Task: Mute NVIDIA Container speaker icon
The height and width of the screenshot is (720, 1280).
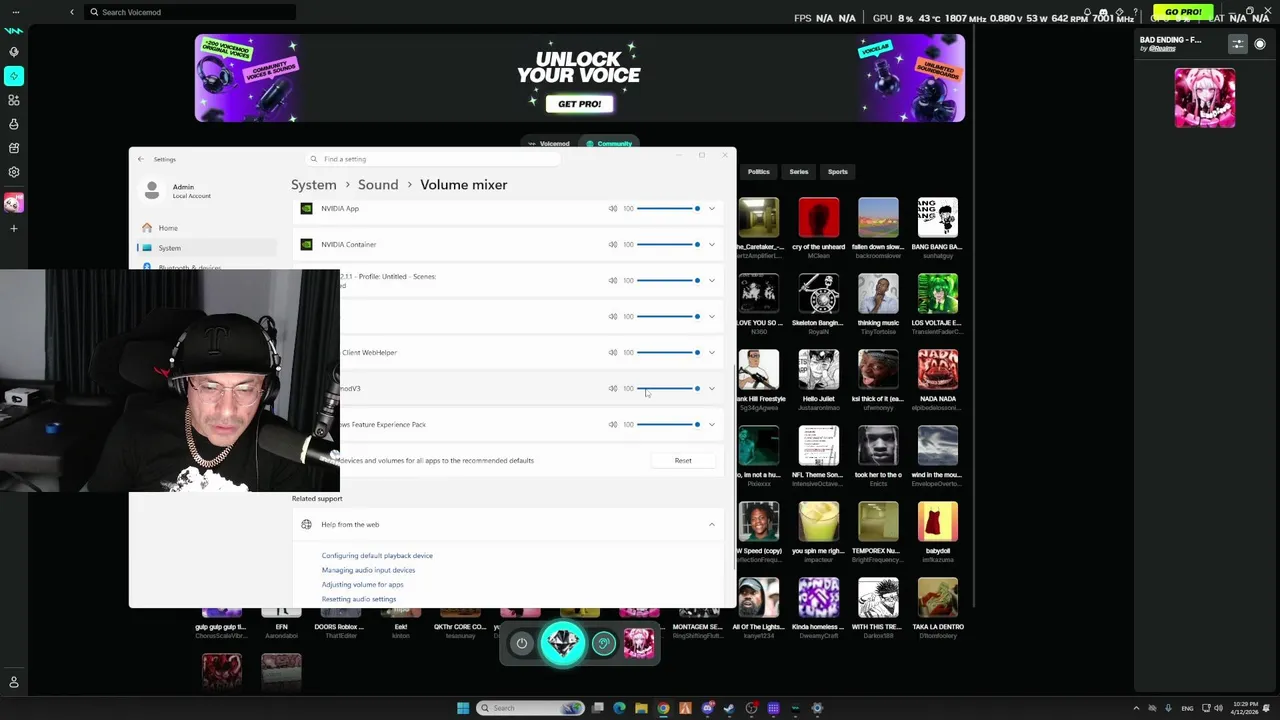Action: coord(613,245)
